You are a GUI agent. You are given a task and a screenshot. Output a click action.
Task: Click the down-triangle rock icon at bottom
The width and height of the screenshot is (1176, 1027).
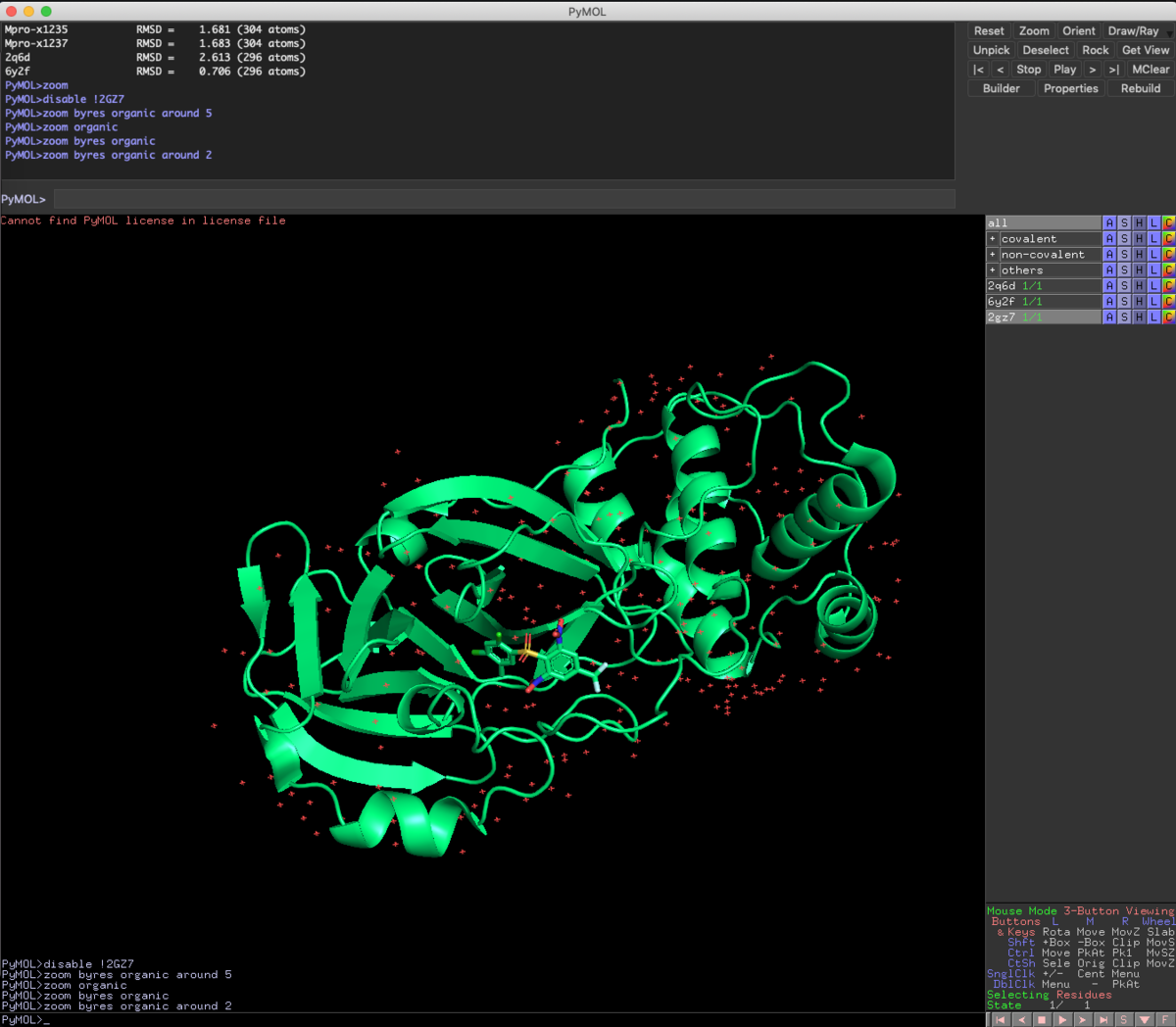click(1145, 1020)
